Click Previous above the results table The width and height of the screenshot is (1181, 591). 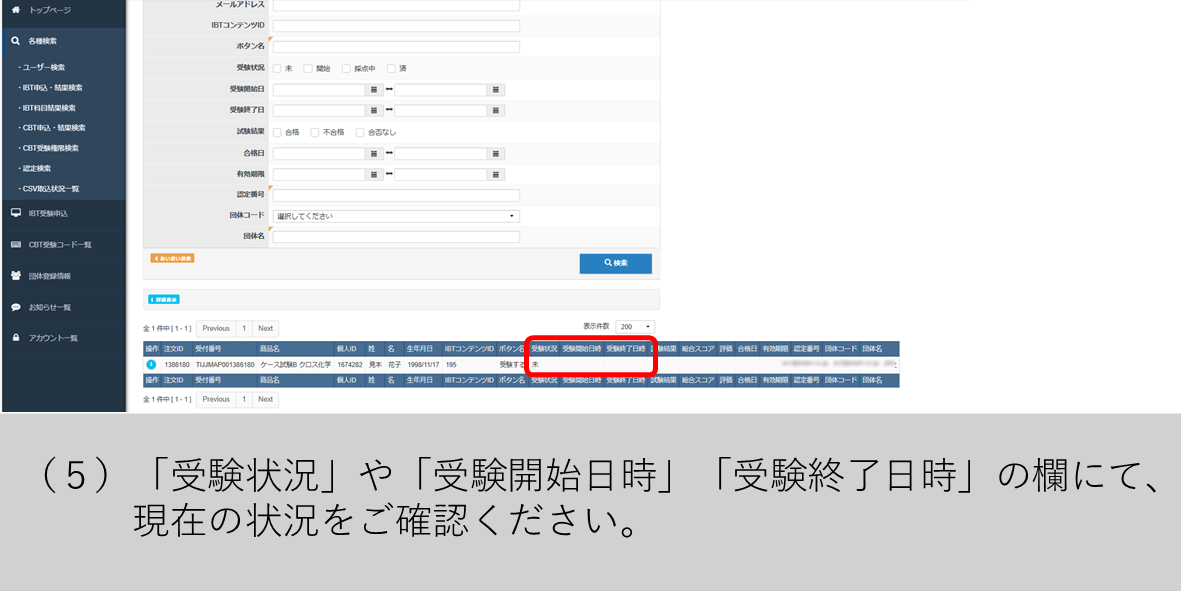(215, 329)
